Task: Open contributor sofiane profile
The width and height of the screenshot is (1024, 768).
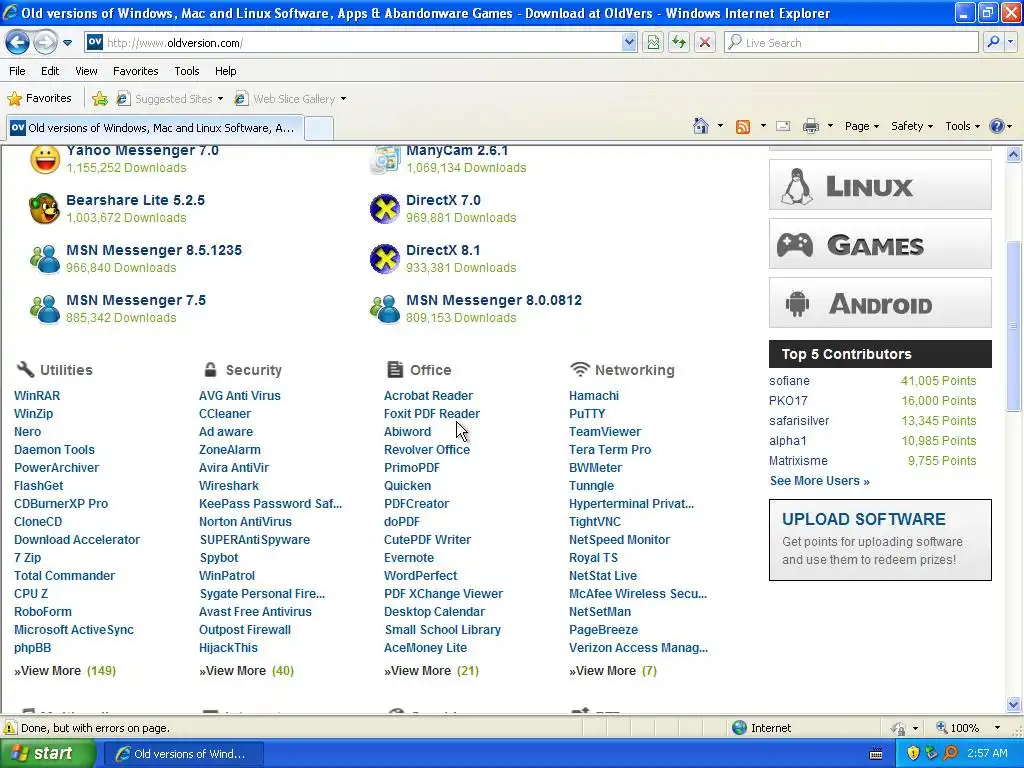Action: point(789,381)
